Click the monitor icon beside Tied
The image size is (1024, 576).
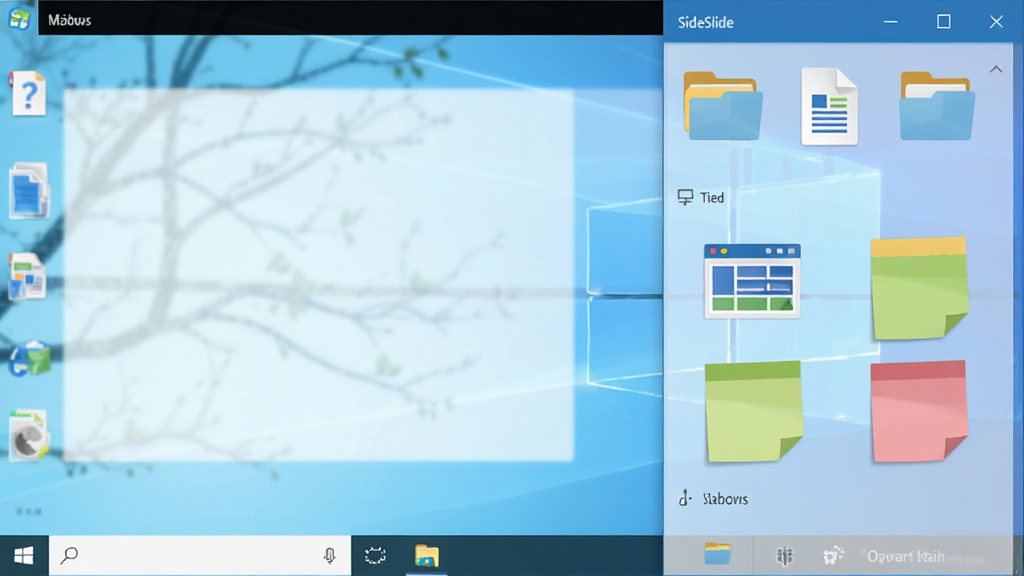point(685,197)
